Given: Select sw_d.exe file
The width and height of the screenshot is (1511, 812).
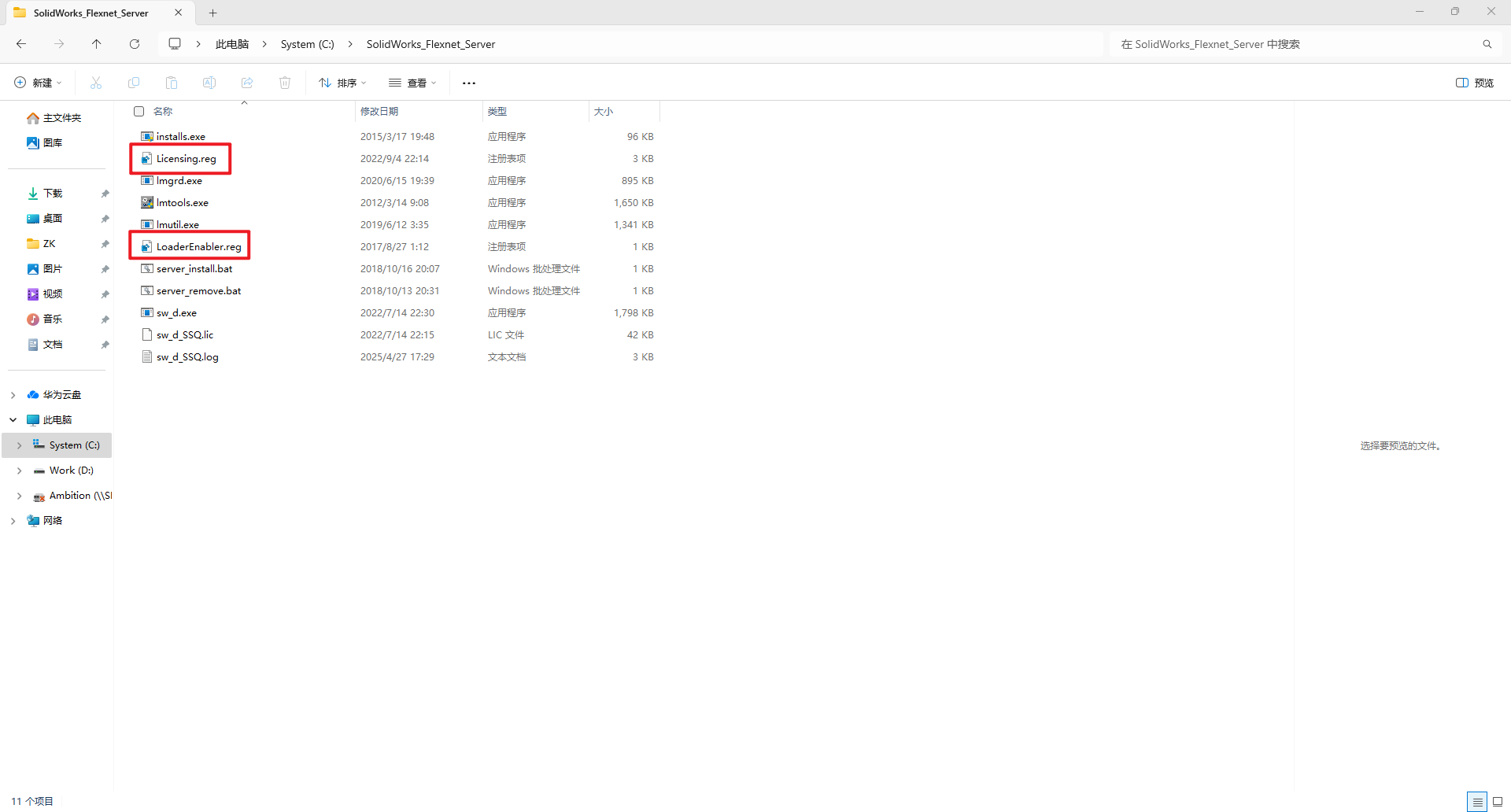Looking at the screenshot, I should 176,313.
